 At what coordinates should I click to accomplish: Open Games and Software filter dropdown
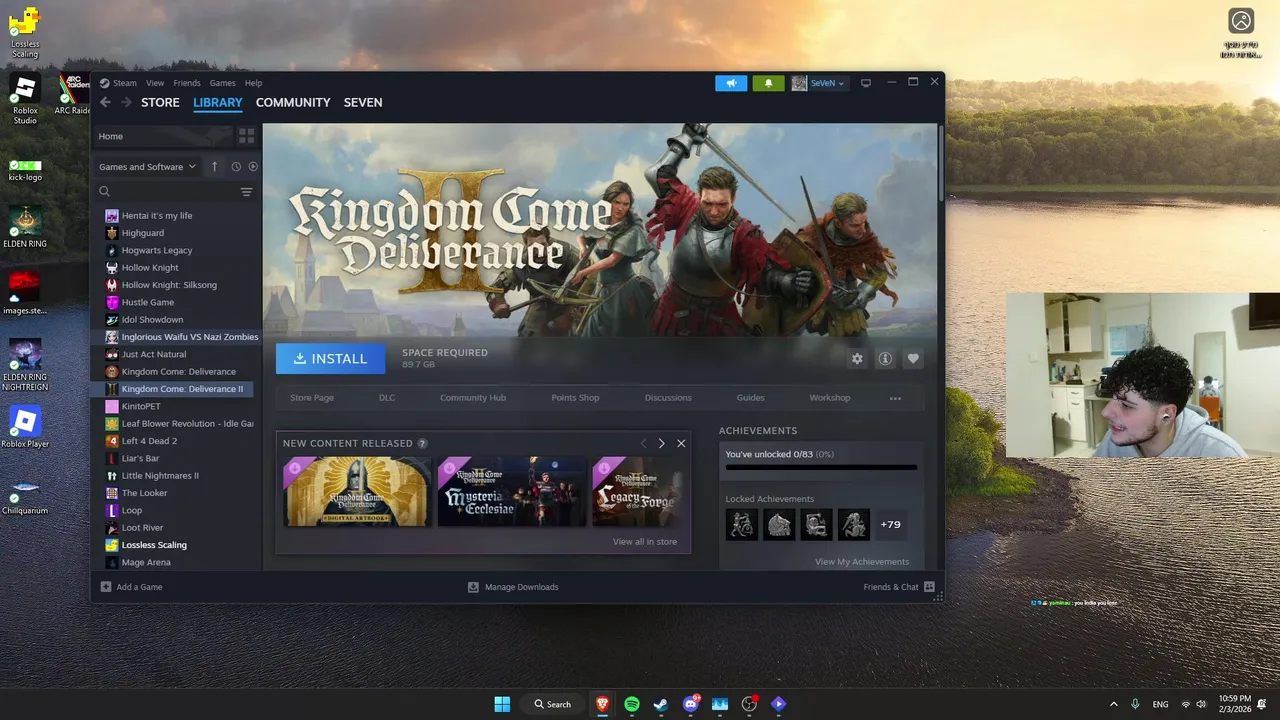(x=147, y=167)
